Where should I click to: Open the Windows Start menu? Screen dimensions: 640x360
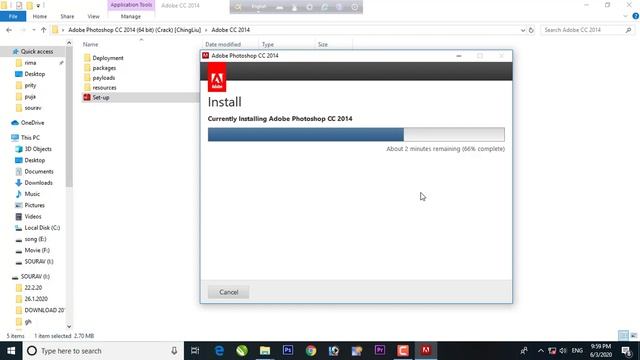[11, 351]
